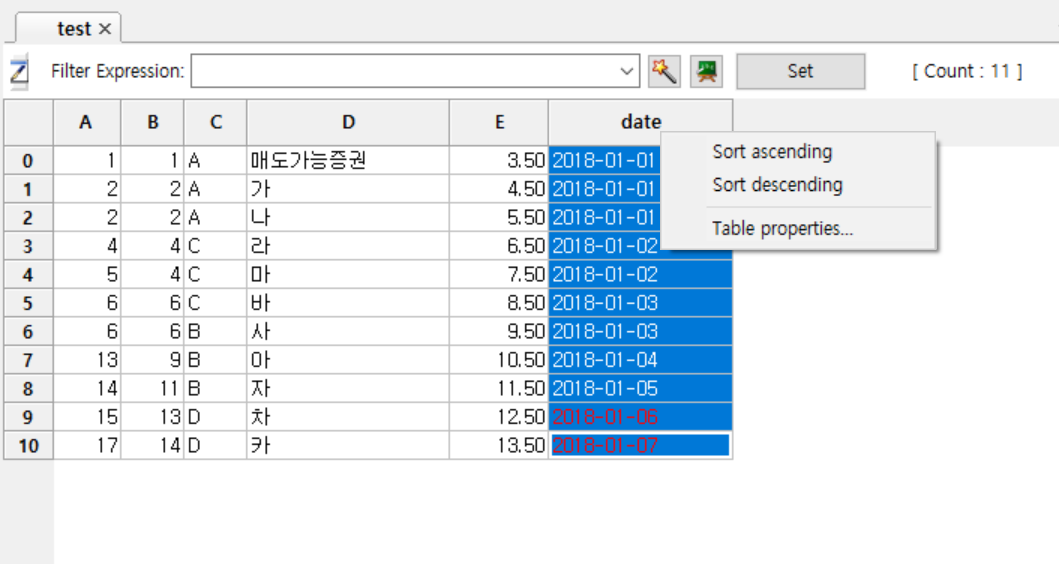Select row header 8
The width and height of the screenshot is (1059, 564).
[28, 388]
